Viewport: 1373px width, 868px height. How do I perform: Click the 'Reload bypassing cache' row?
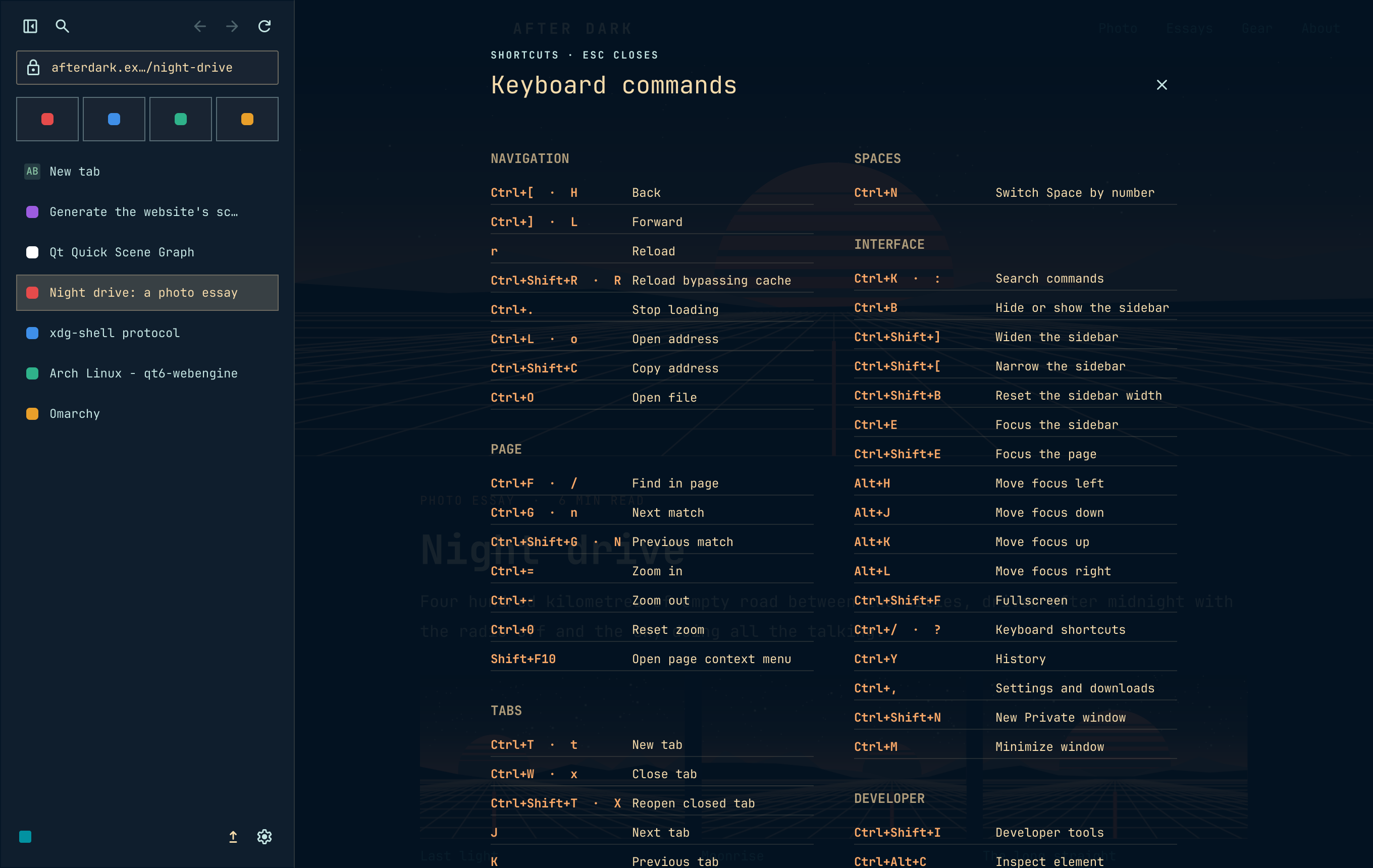[652, 281]
